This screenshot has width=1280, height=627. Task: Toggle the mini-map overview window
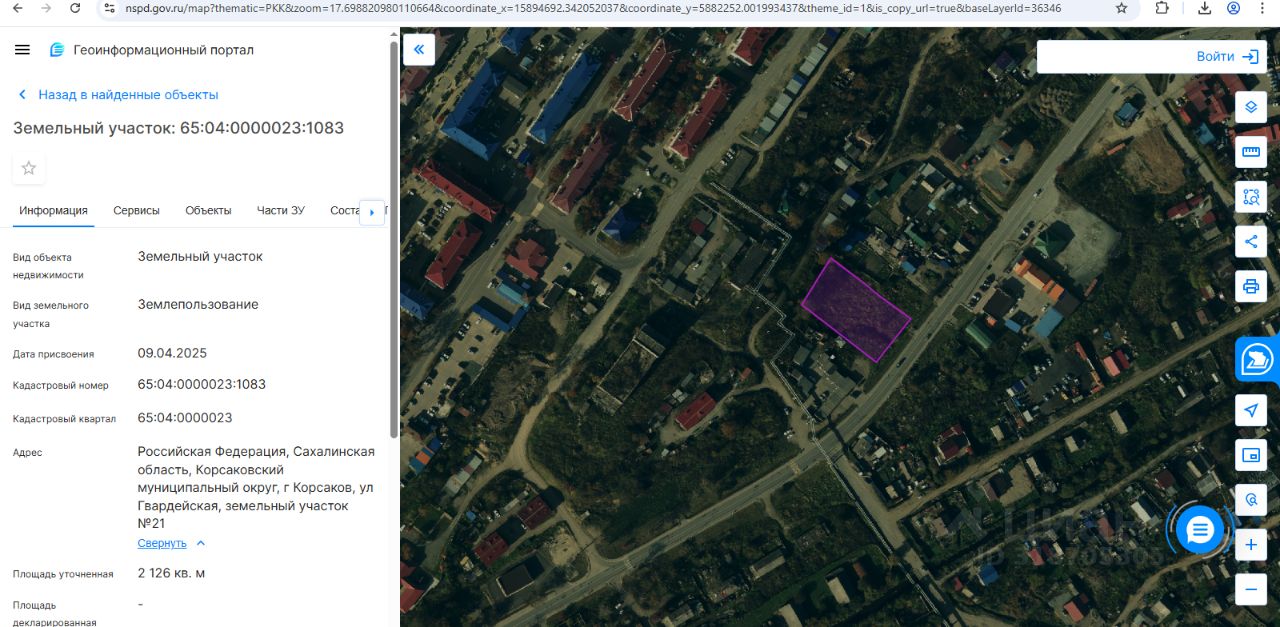[1251, 455]
